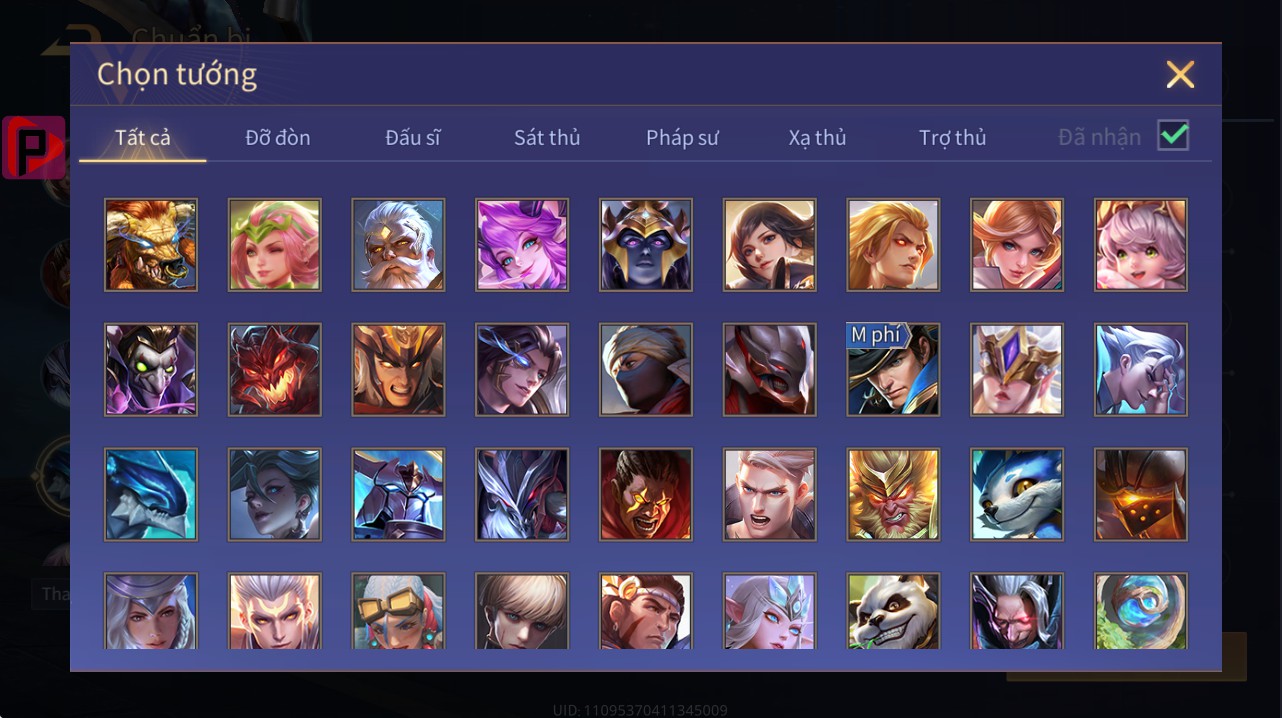The image size is (1282, 718).
Task: Filter heroes by Xạ thủ
Action: 817,138
